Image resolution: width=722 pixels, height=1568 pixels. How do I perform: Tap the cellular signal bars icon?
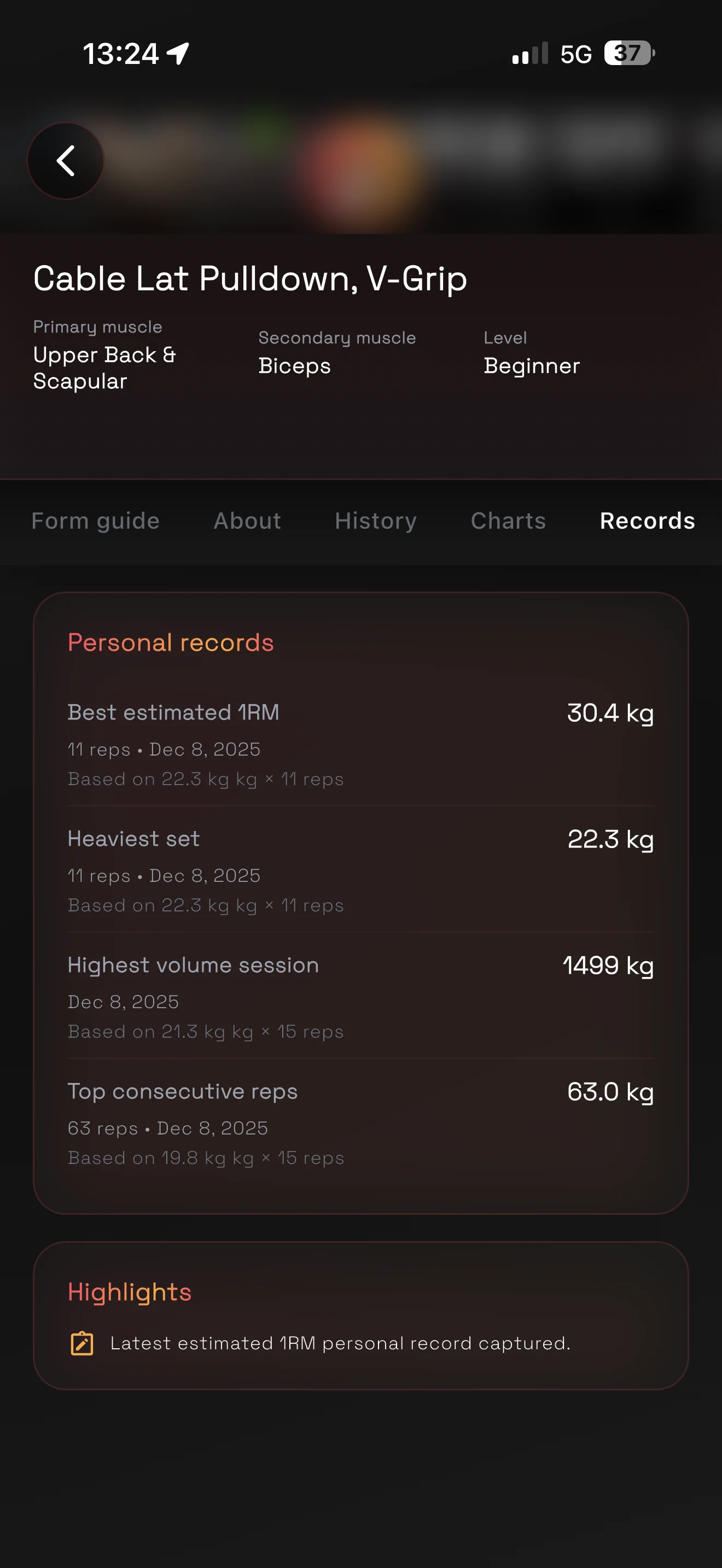click(x=529, y=54)
